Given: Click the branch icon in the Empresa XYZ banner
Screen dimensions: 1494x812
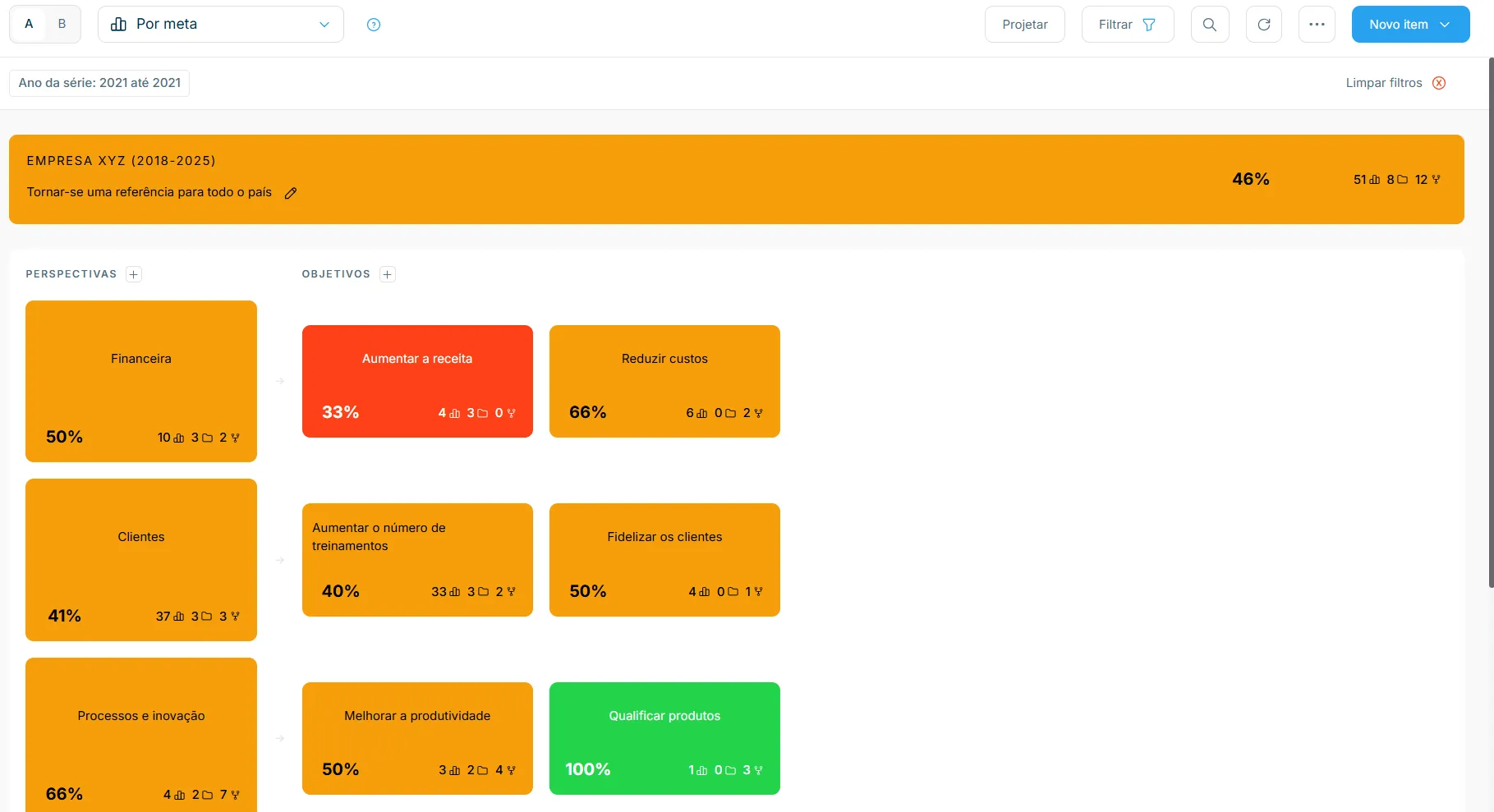Looking at the screenshot, I should 1436,180.
